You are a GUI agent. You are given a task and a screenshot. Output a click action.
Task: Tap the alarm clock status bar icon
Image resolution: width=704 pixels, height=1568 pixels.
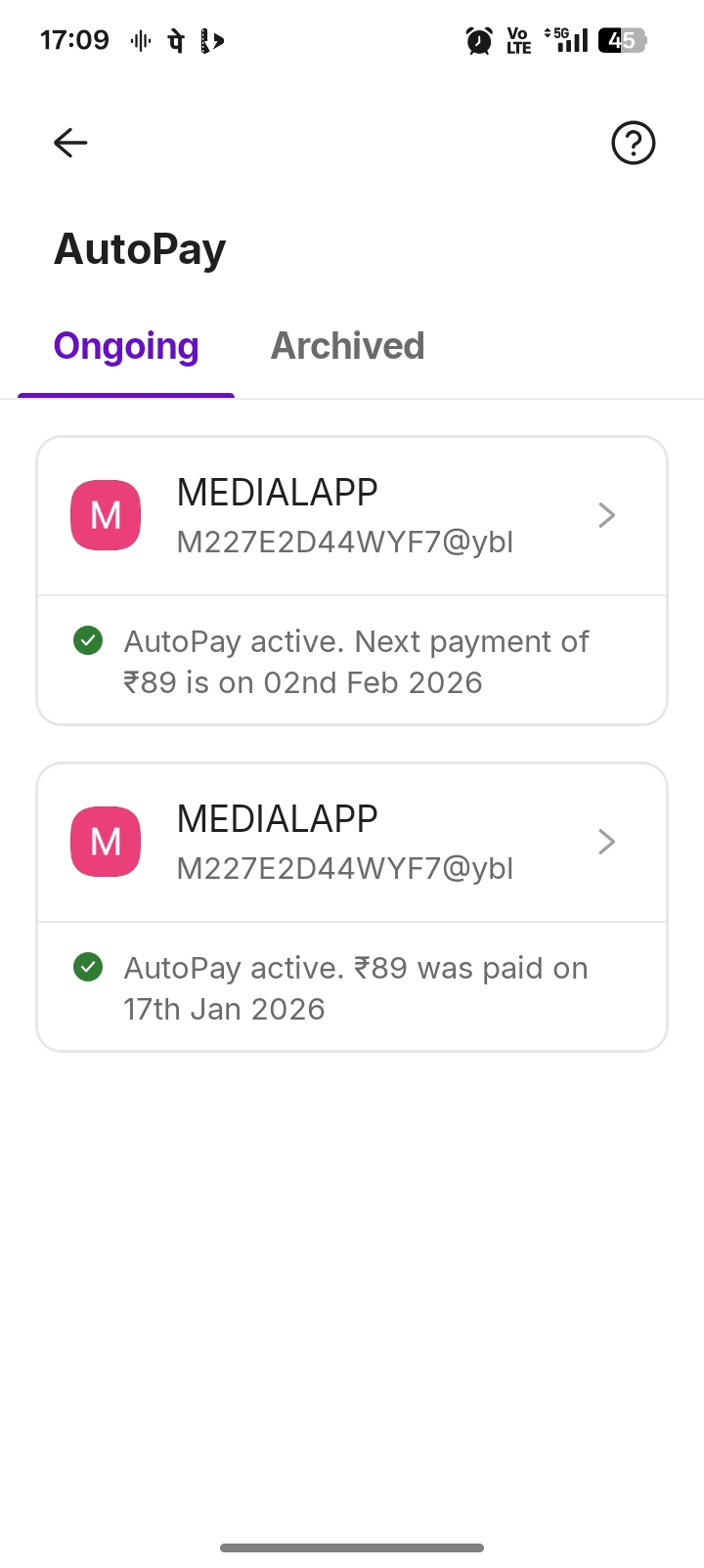click(x=479, y=41)
